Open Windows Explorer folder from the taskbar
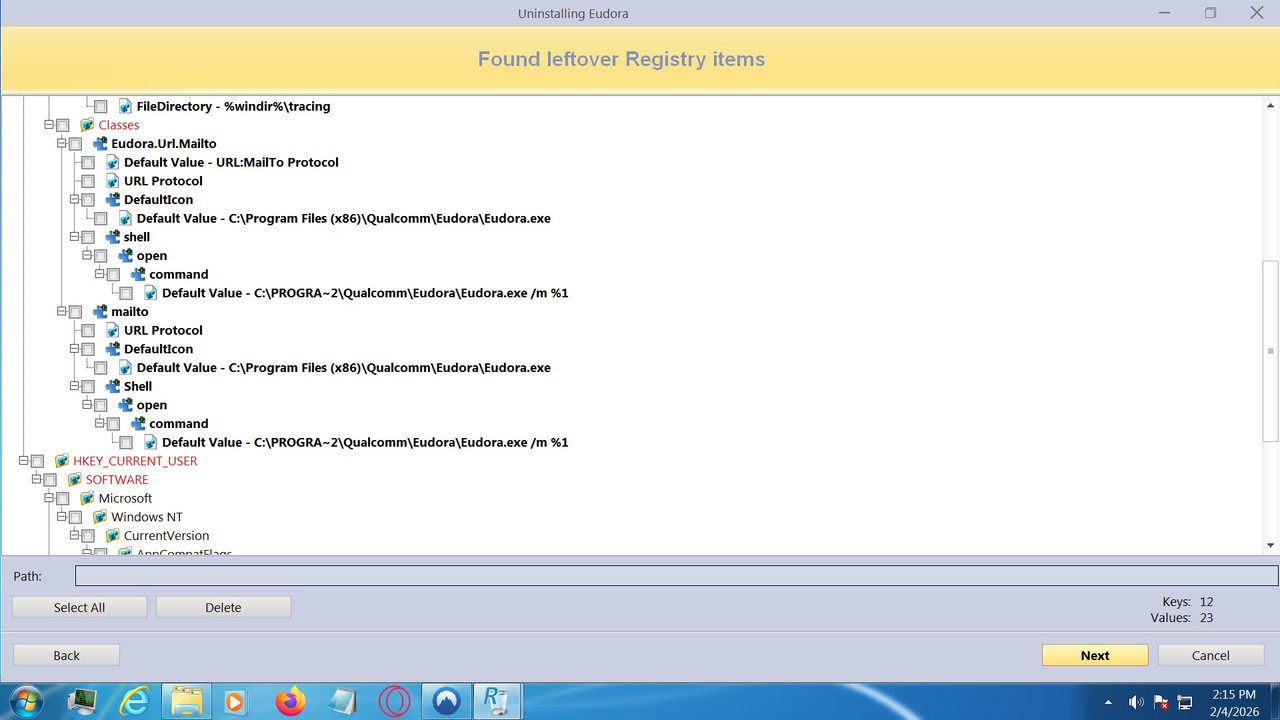The height and width of the screenshot is (720, 1280). pos(185,702)
